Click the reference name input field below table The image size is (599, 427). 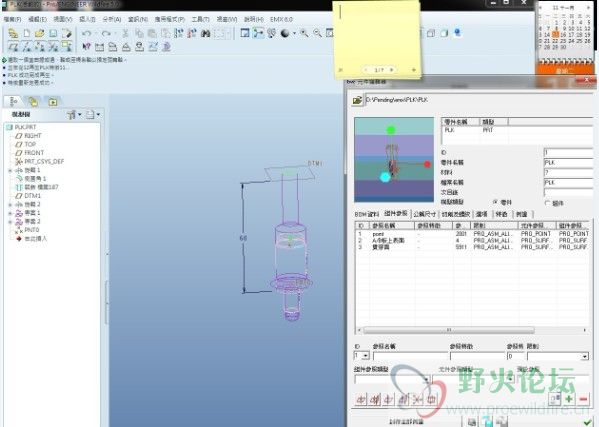(409, 356)
